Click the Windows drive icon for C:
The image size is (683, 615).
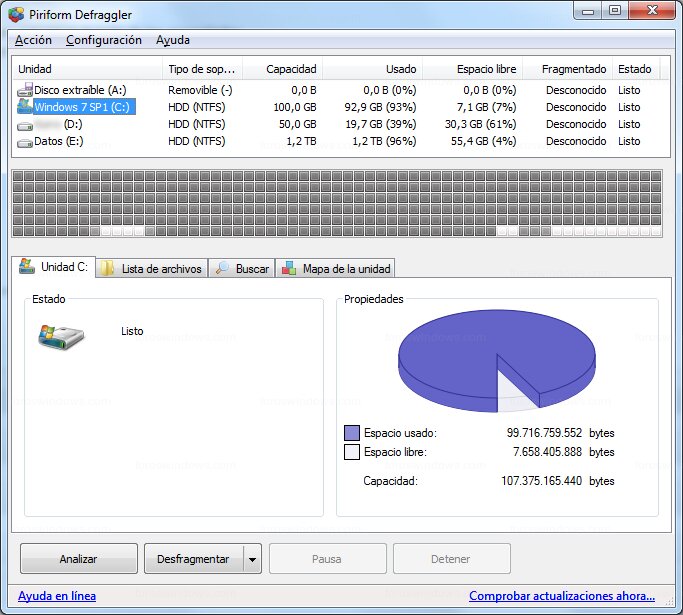25,106
